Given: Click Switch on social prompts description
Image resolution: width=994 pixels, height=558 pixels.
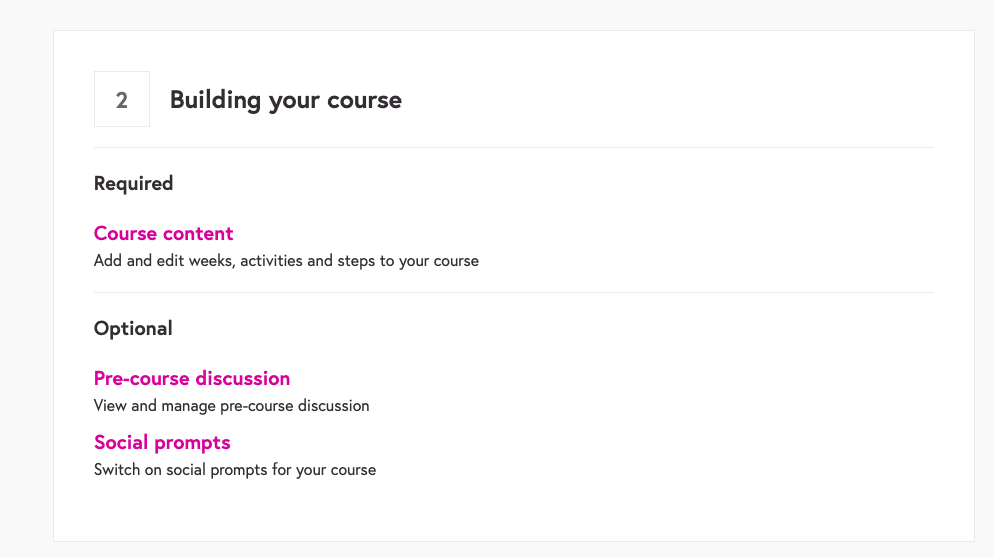Looking at the screenshot, I should pos(235,470).
